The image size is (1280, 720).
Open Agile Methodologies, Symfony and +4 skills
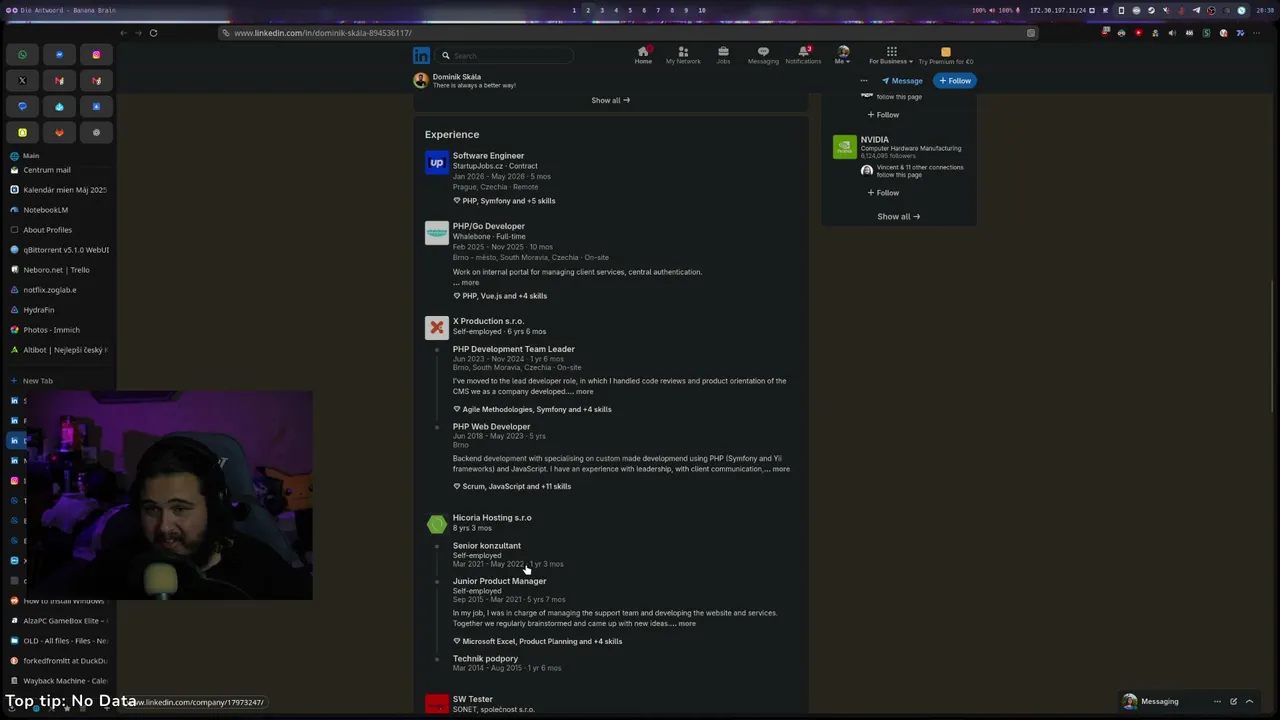click(x=532, y=410)
